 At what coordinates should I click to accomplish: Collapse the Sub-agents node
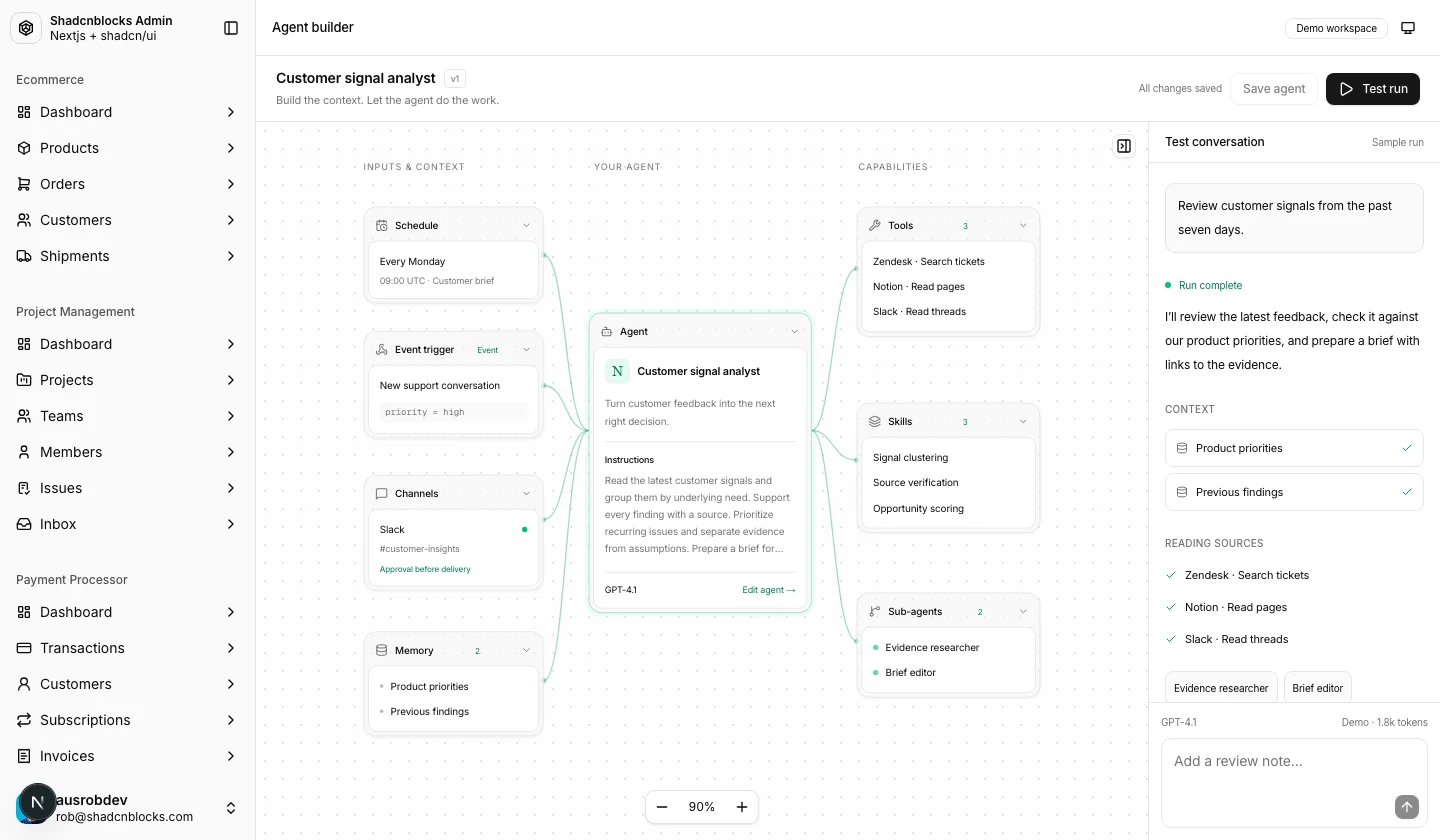[1023, 611]
